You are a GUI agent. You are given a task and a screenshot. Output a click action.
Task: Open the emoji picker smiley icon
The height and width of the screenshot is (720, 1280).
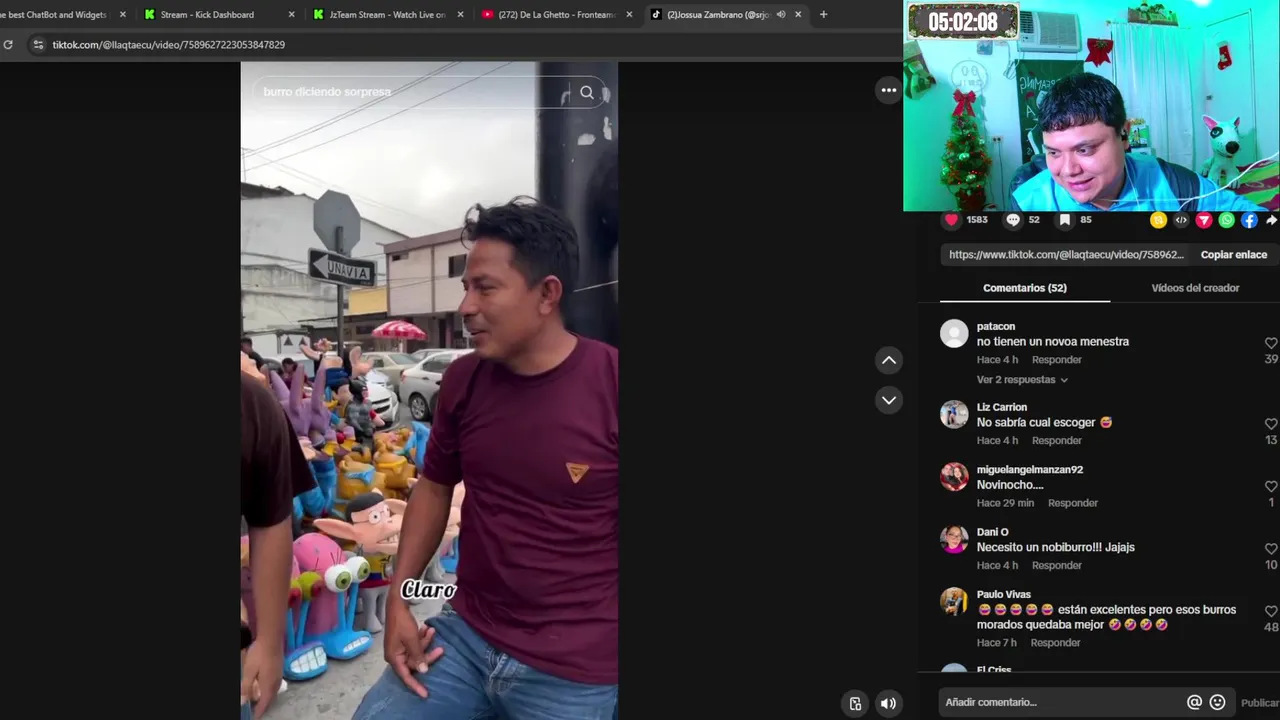(x=1217, y=702)
